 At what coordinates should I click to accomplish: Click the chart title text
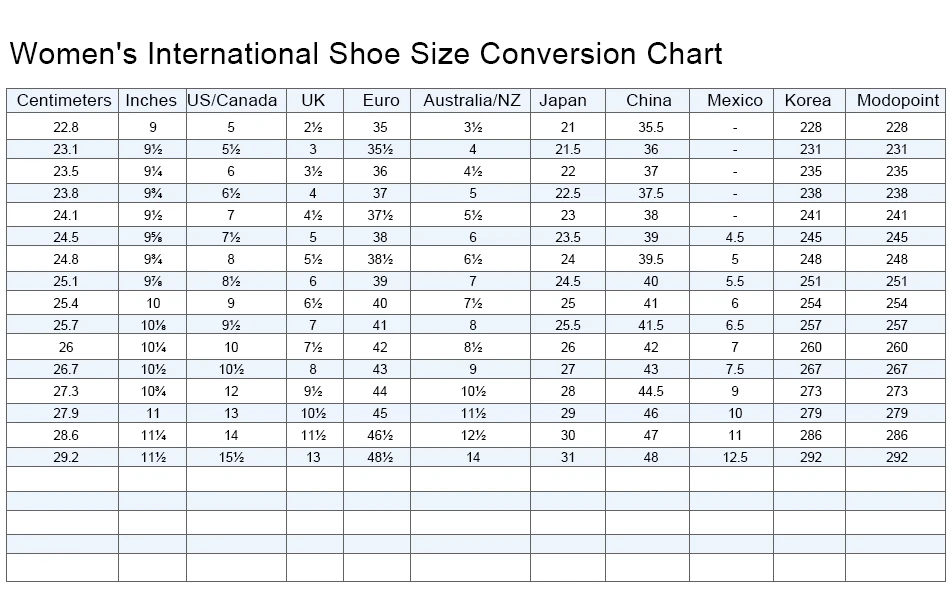click(366, 53)
